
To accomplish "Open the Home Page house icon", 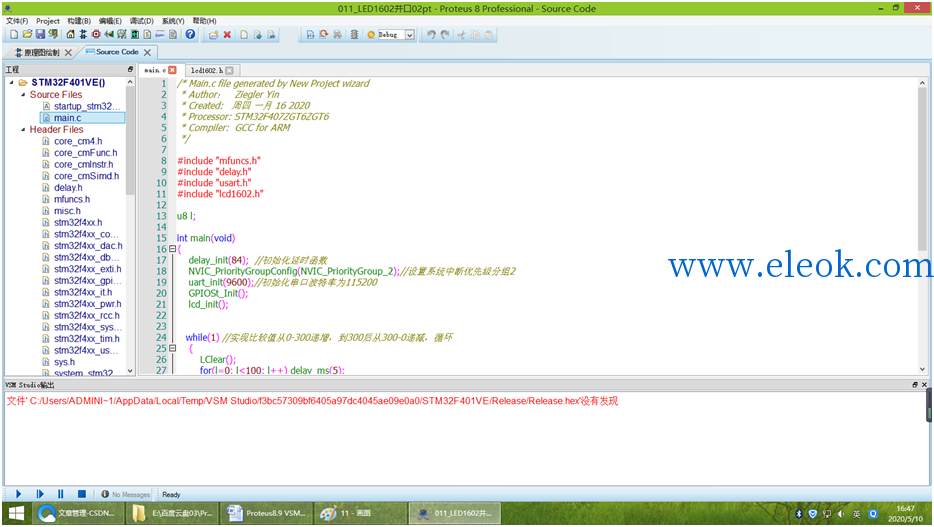I will 70,35.
